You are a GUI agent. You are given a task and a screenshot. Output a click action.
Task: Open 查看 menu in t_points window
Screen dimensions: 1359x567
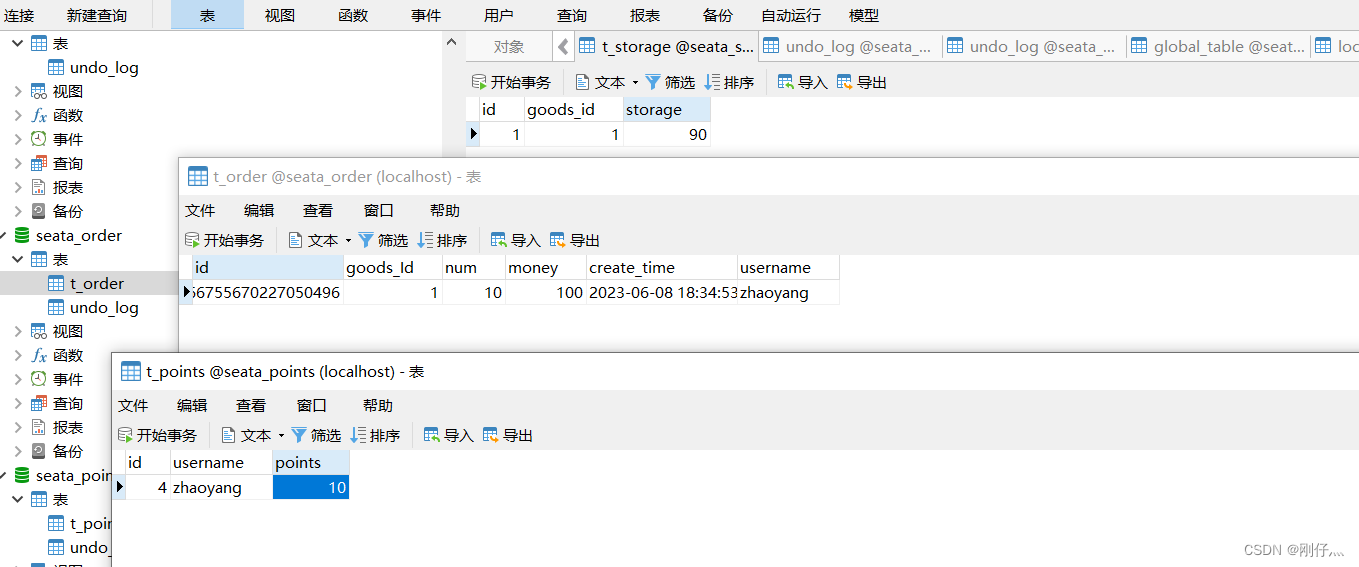pos(251,406)
